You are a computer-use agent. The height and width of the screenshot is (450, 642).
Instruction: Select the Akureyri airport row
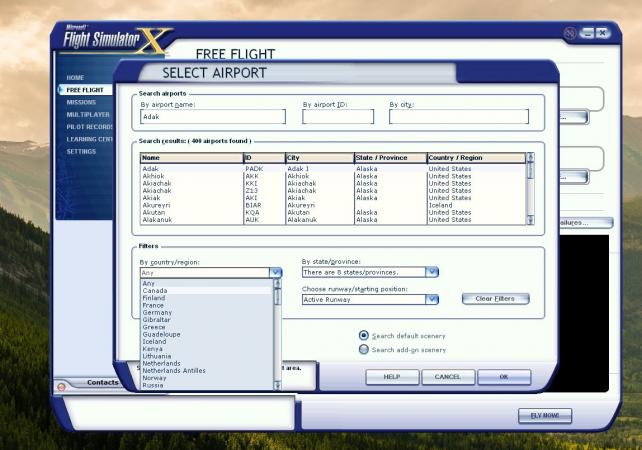tap(333, 205)
